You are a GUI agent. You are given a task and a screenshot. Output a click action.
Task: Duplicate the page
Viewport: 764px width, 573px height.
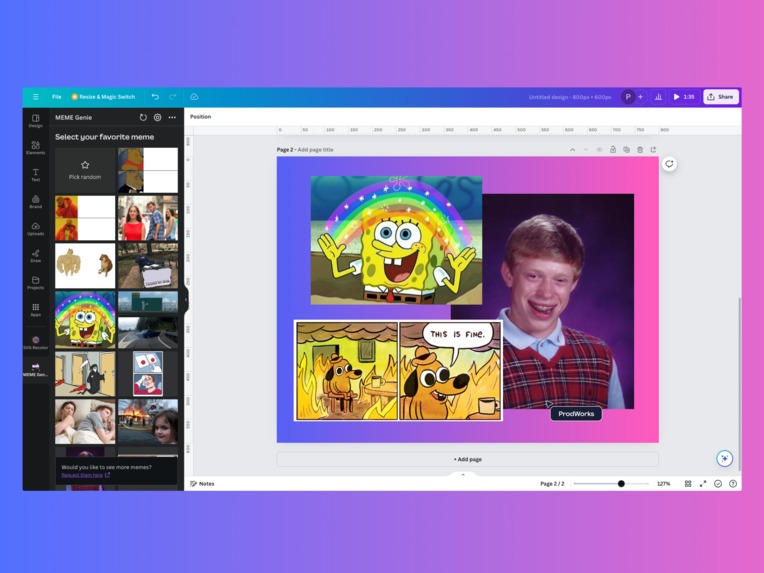626,150
